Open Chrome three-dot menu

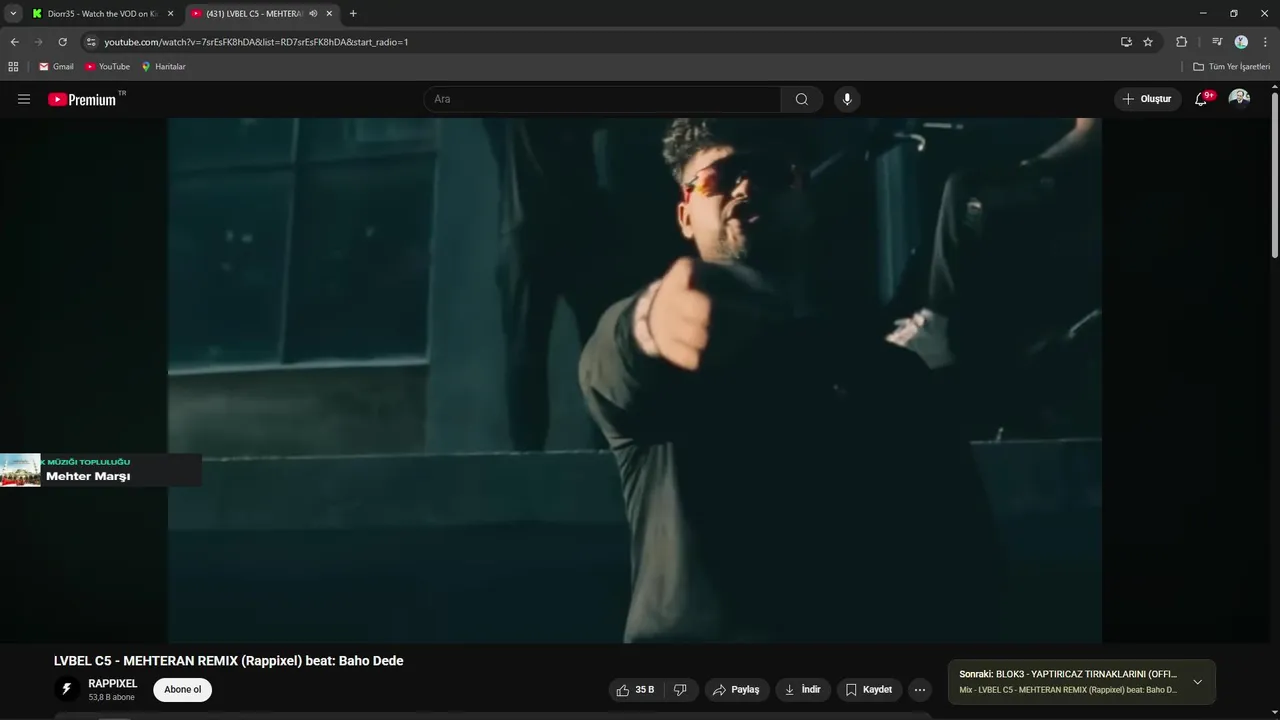click(1265, 42)
